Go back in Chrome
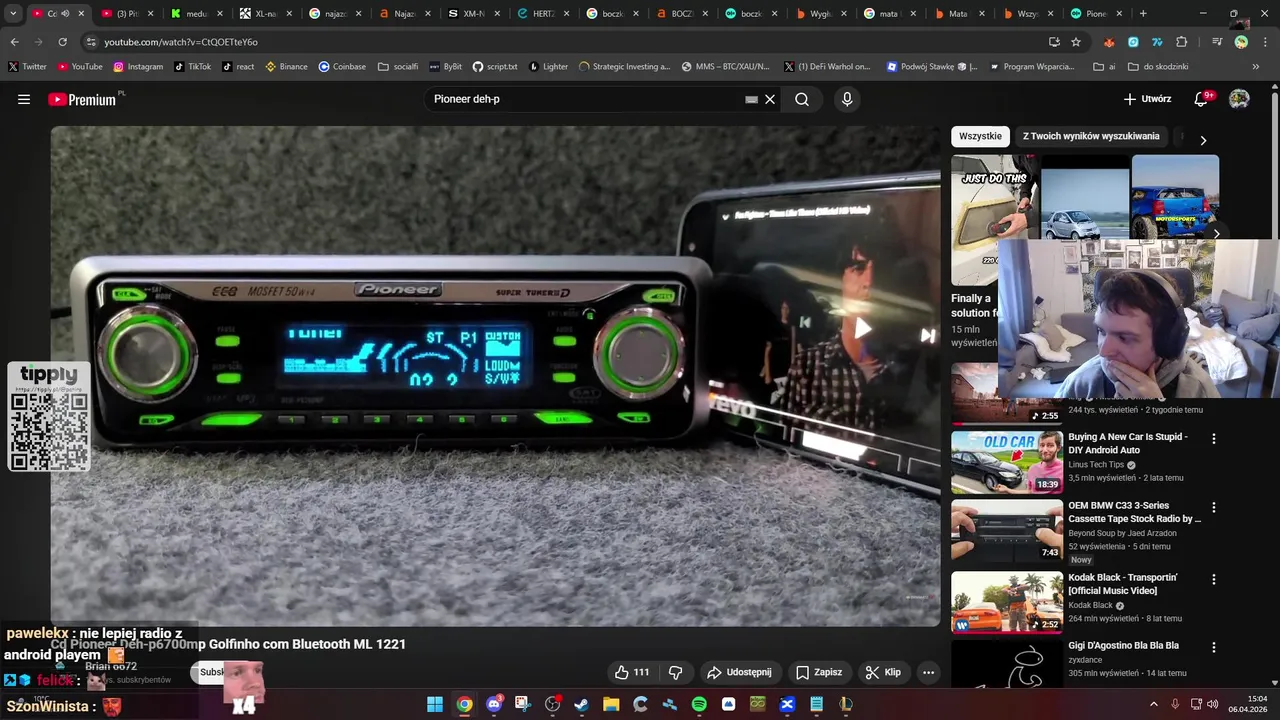1280x720 pixels. (x=14, y=42)
